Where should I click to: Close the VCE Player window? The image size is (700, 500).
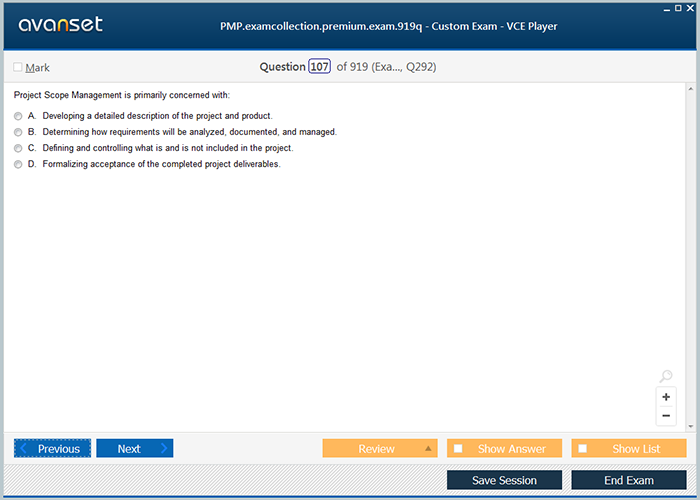(x=690, y=8)
